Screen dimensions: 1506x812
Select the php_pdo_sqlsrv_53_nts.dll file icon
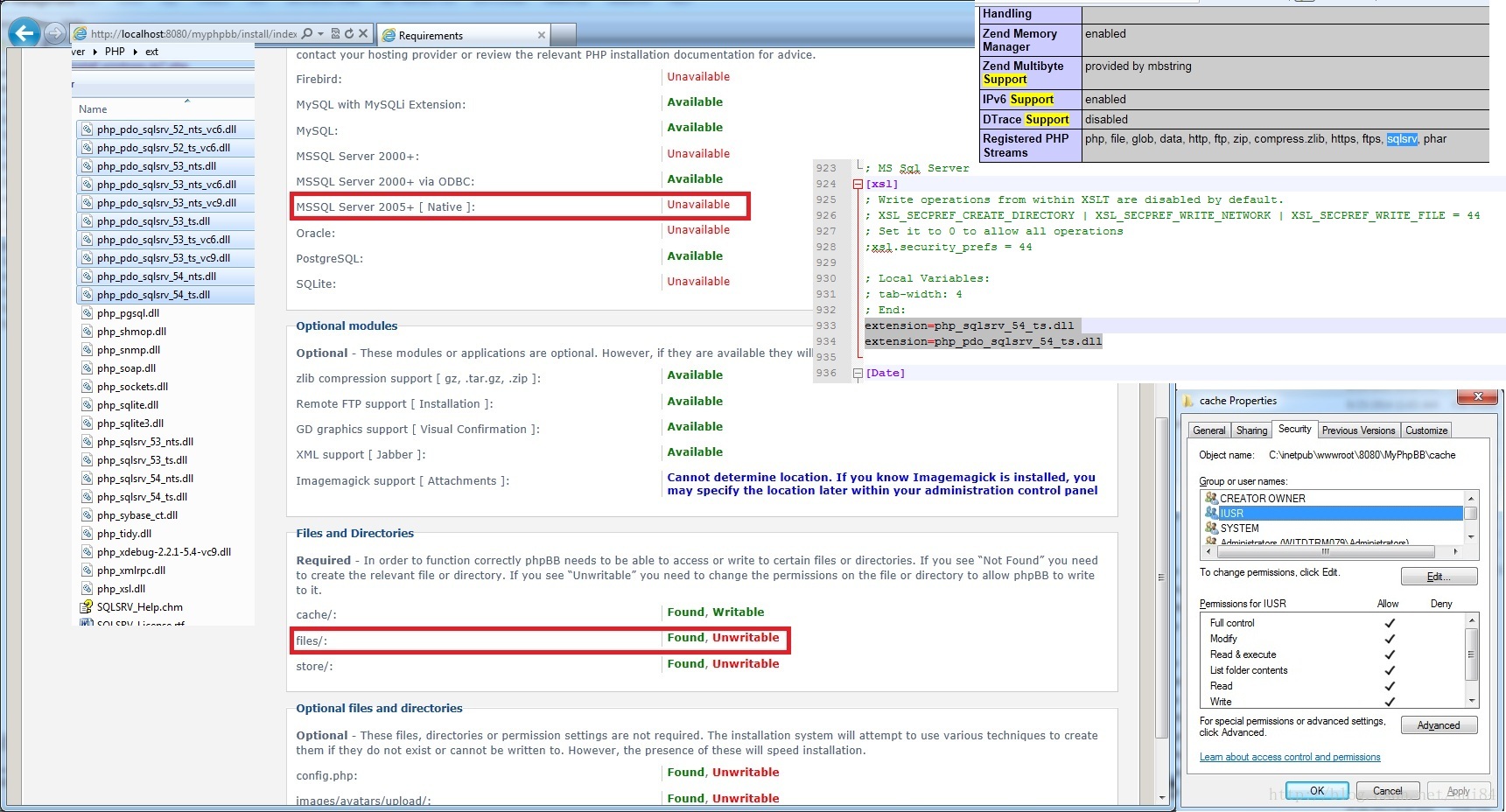[x=87, y=166]
